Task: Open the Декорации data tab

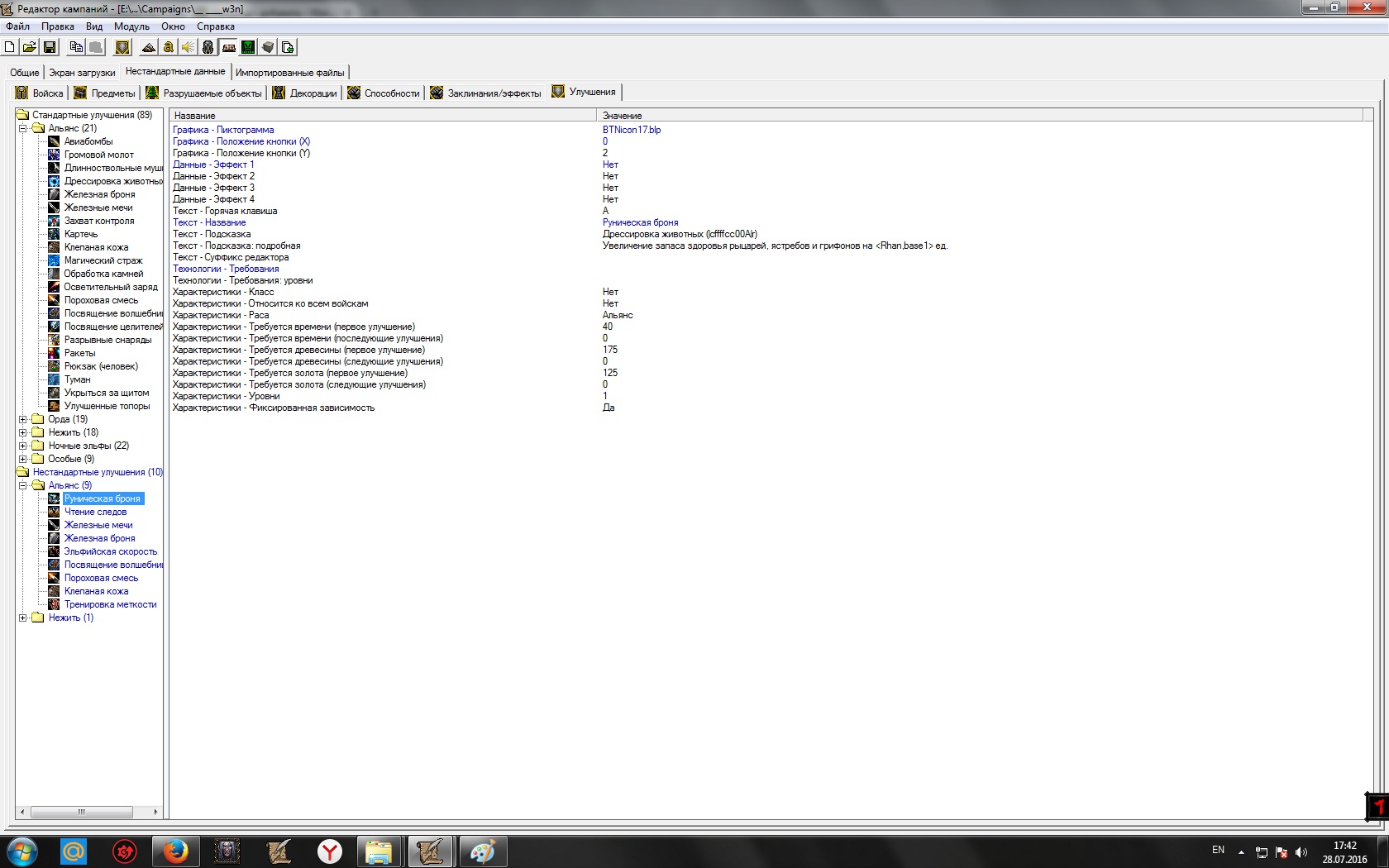Action: point(305,93)
